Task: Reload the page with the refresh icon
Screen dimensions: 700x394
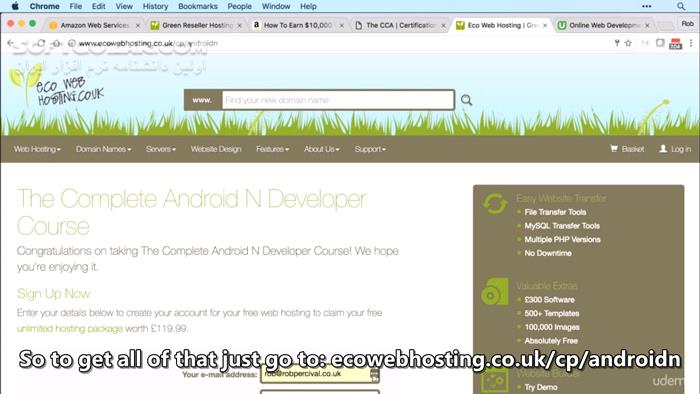Action: (x=41, y=43)
